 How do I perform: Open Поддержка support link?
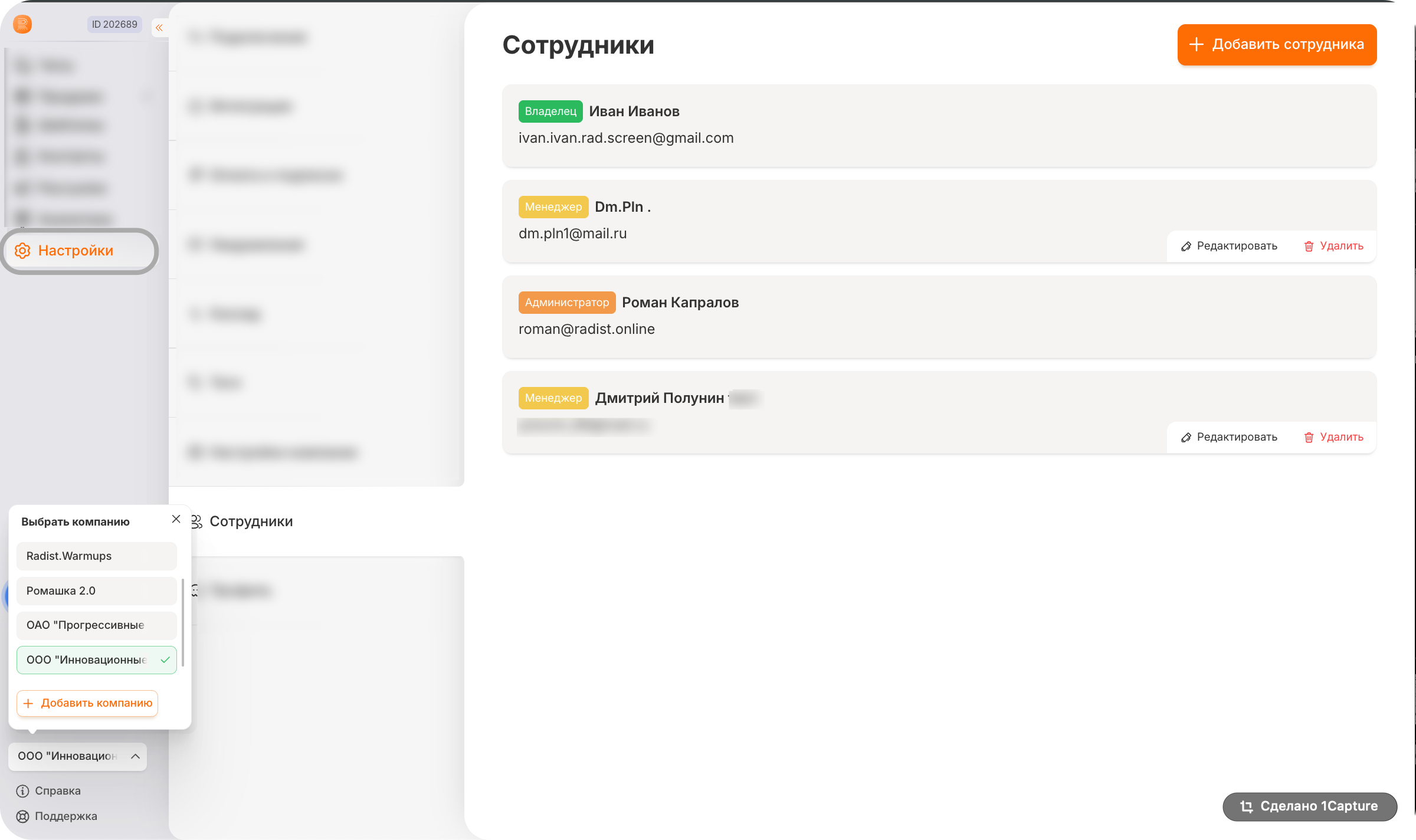(57, 816)
